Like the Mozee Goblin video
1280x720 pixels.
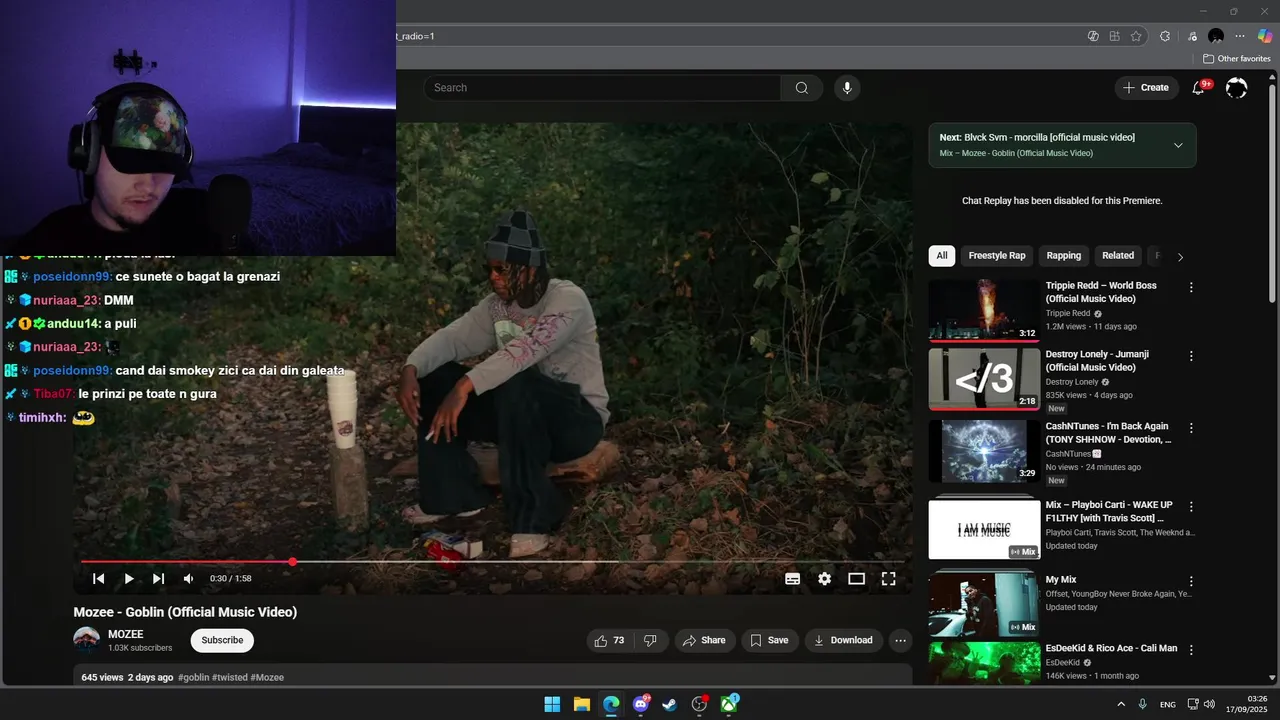point(610,640)
